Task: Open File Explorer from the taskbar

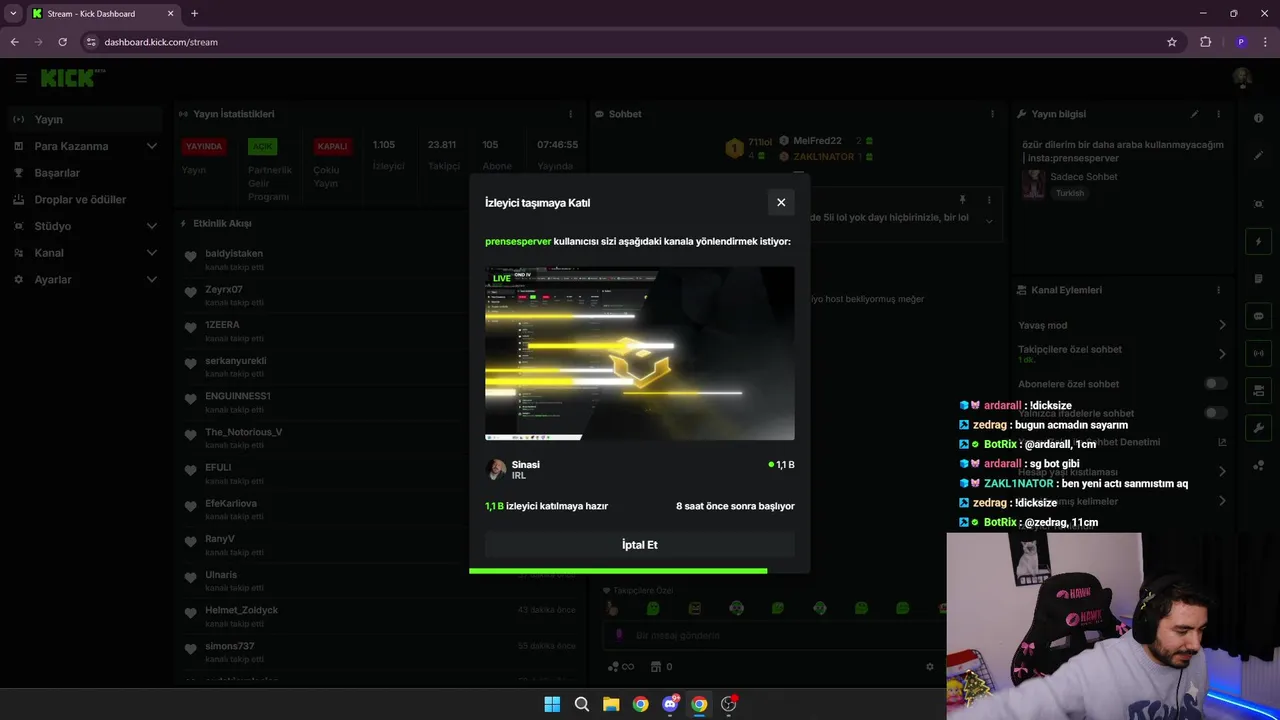Action: coord(611,704)
